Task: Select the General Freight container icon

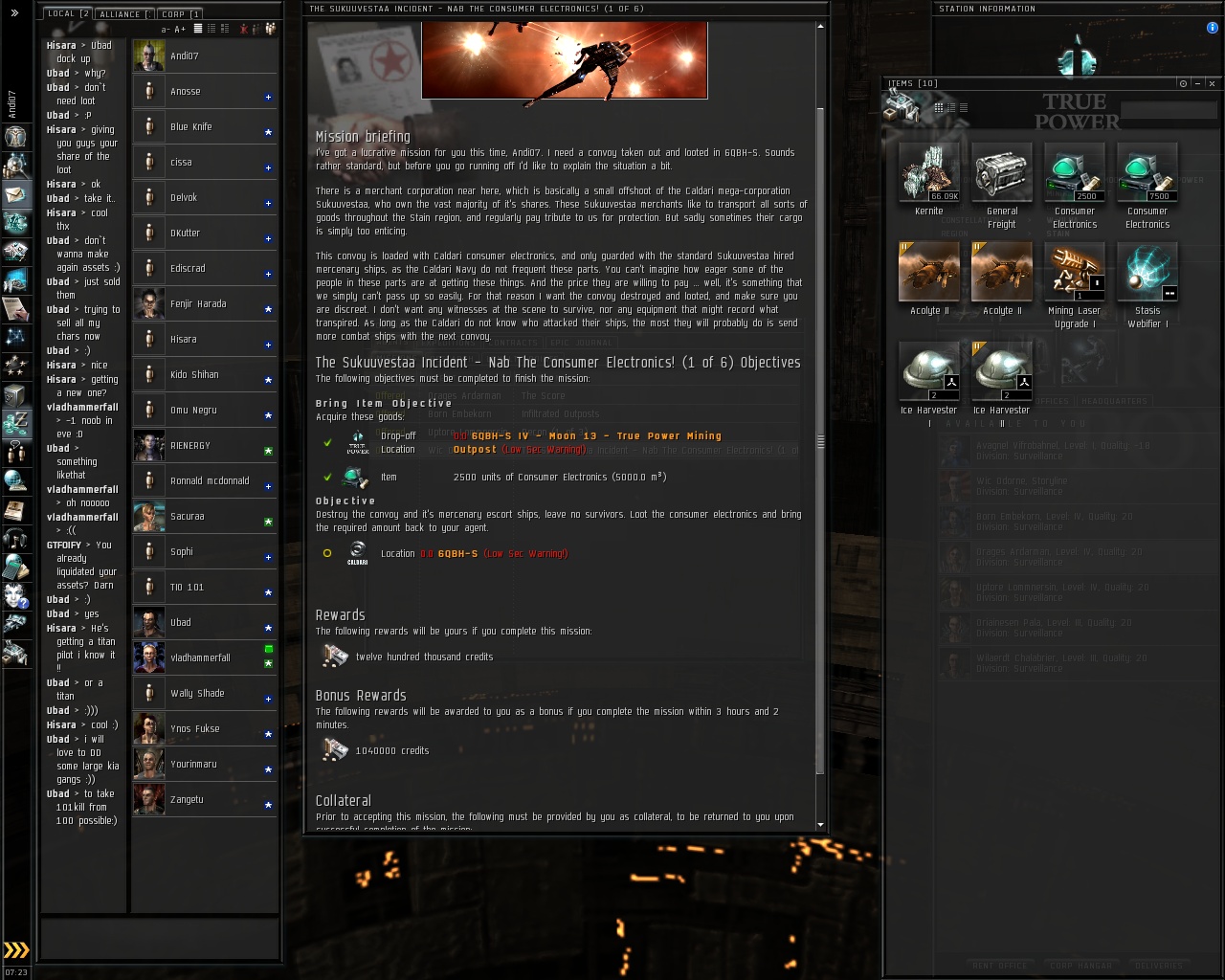Action: click(x=1002, y=172)
